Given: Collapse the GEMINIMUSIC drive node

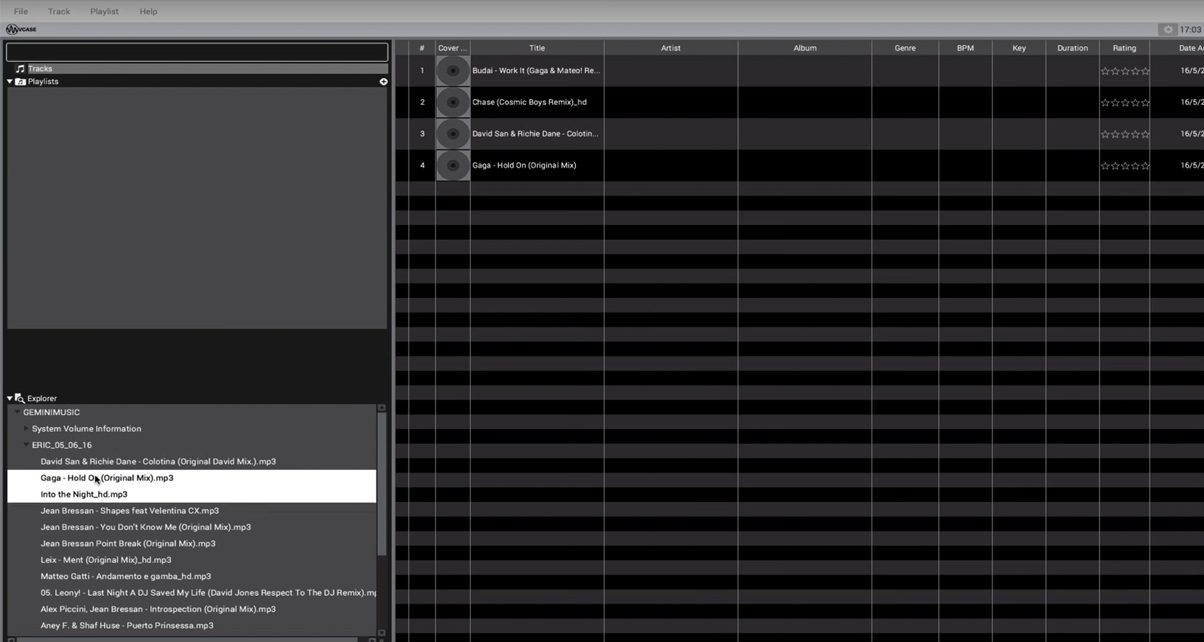Looking at the screenshot, I should [18, 412].
